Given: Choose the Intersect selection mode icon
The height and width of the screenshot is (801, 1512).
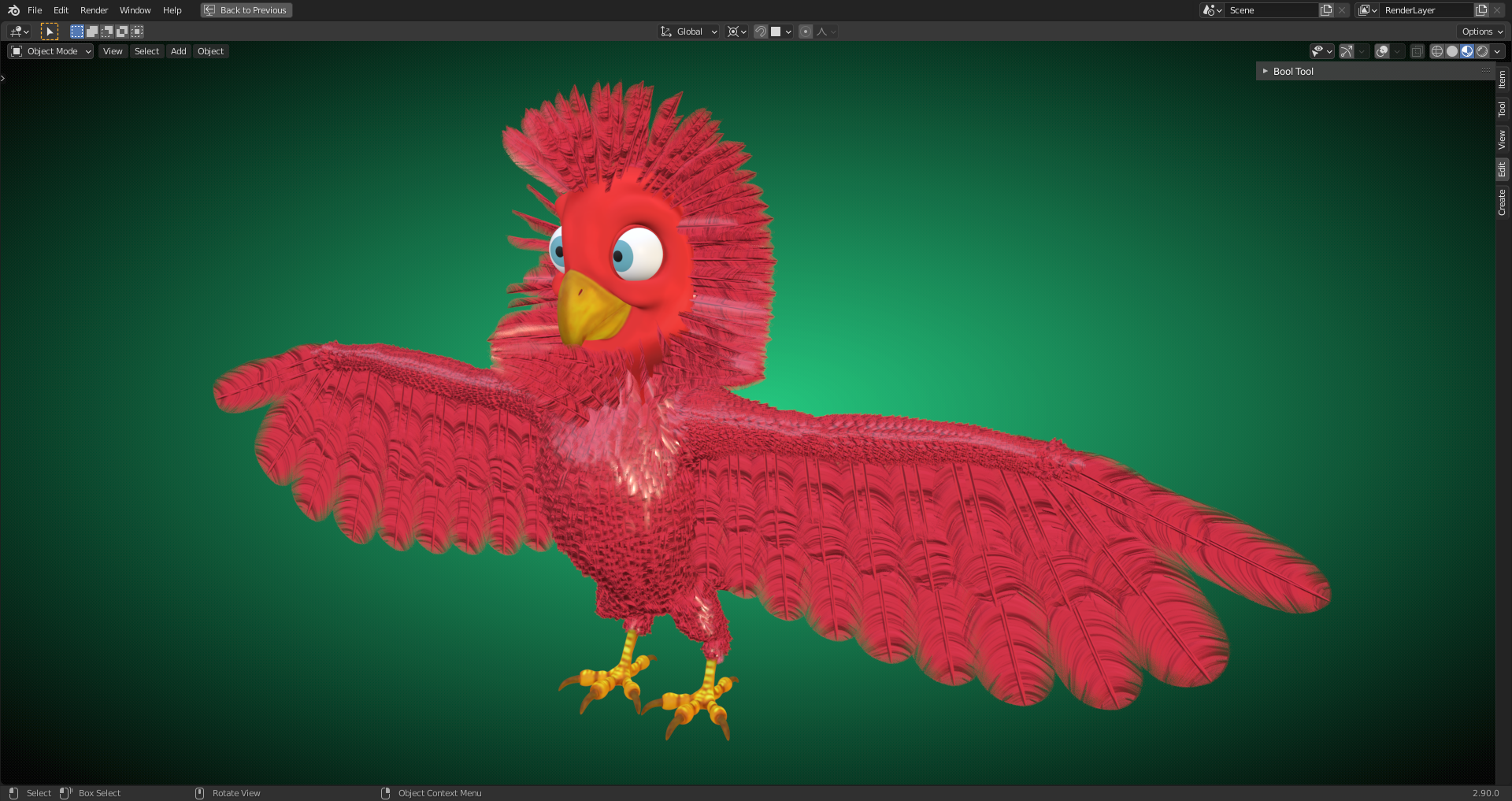Looking at the screenshot, I should pyautogui.click(x=137, y=32).
